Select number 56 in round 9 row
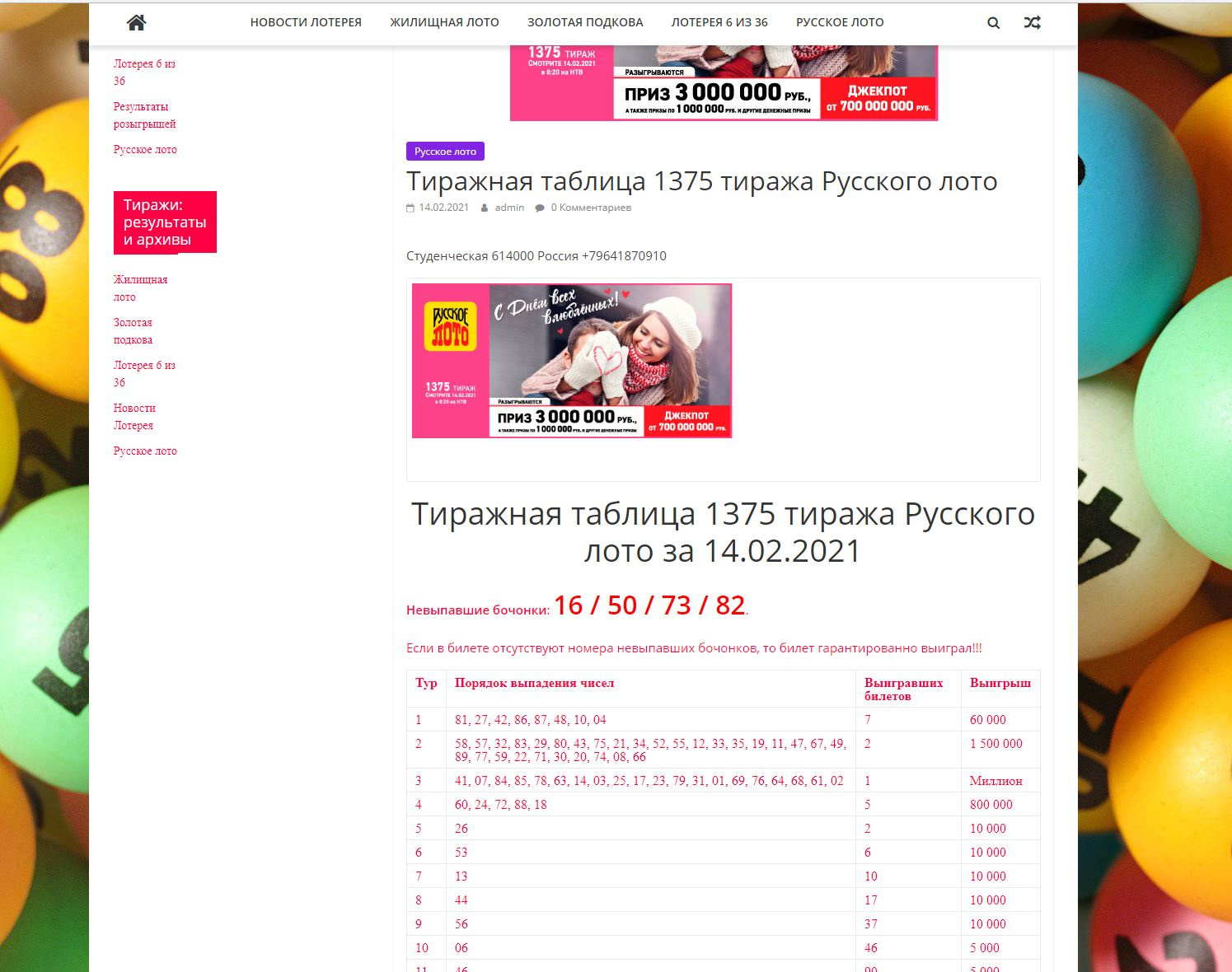Screen dimensions: 1232x972 point(461,924)
